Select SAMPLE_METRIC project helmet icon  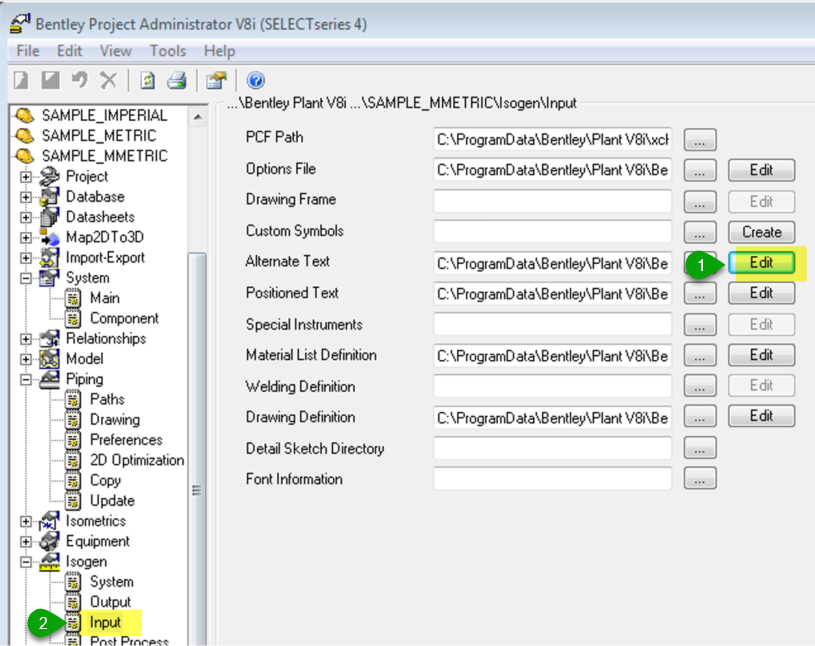coord(24,136)
